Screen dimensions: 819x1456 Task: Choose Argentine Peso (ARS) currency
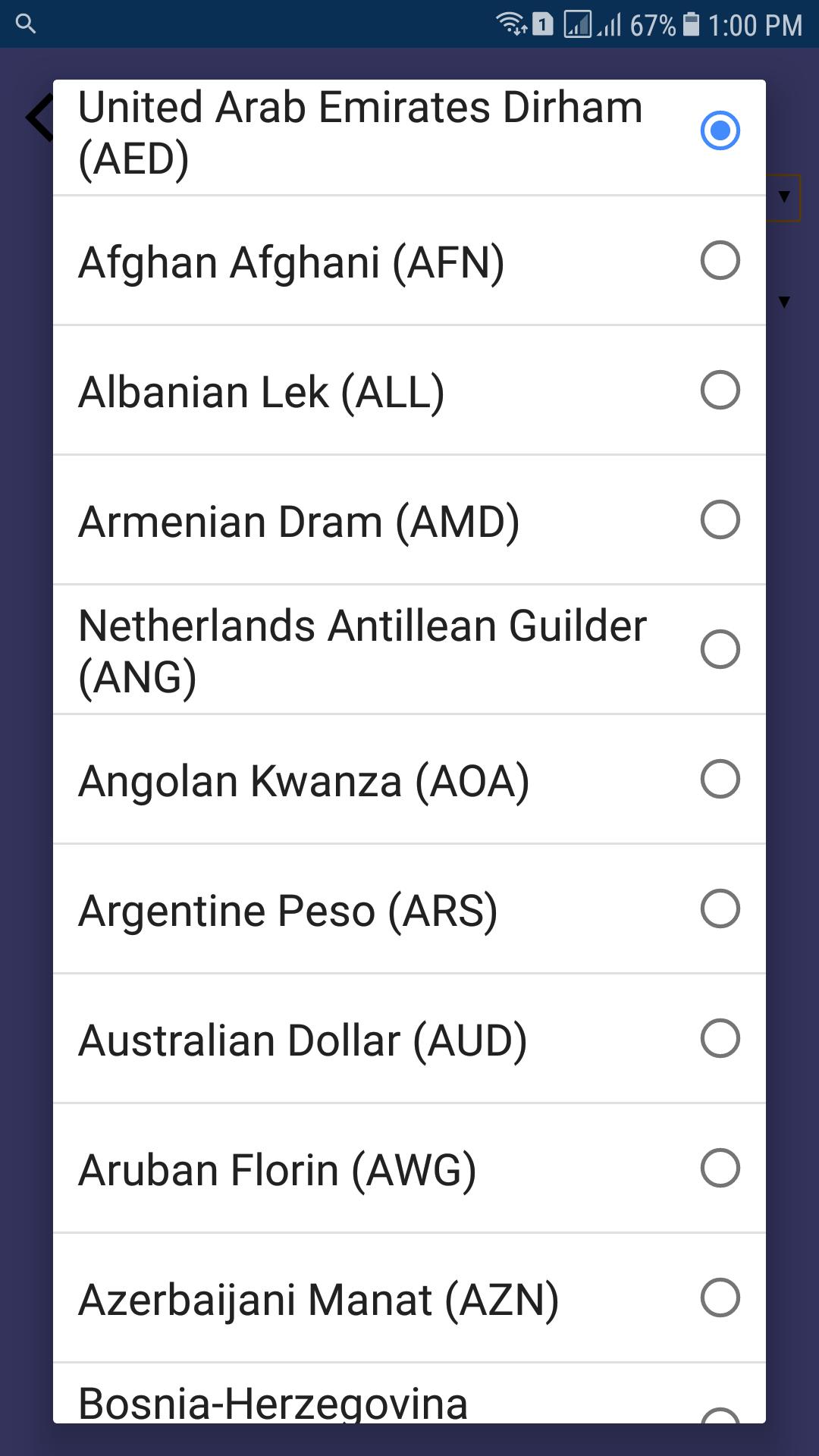pos(409,908)
